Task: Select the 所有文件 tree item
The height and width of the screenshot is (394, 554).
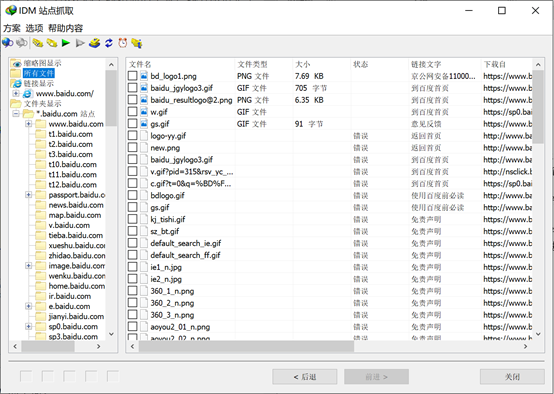Action: tap(39, 73)
